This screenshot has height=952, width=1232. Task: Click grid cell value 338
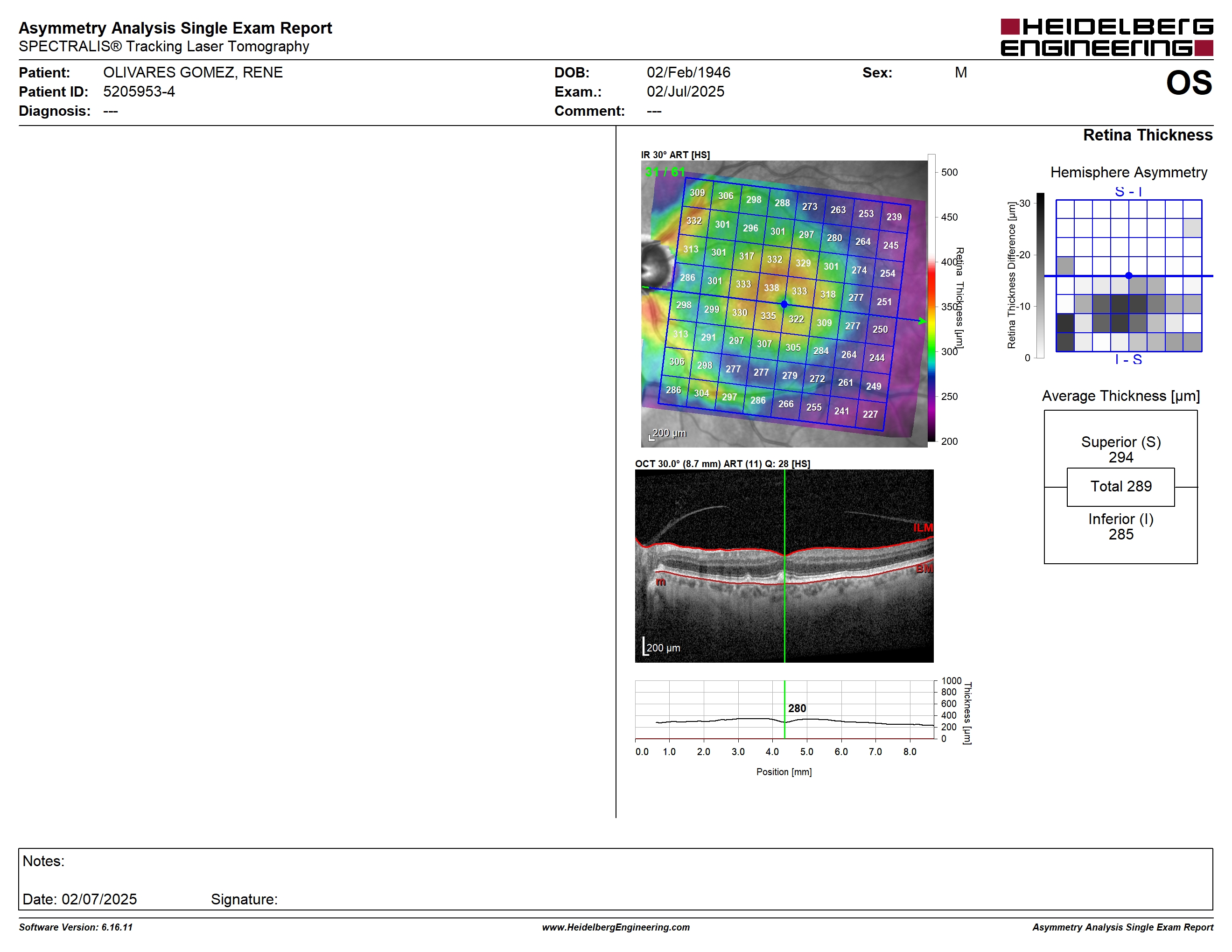[771, 287]
